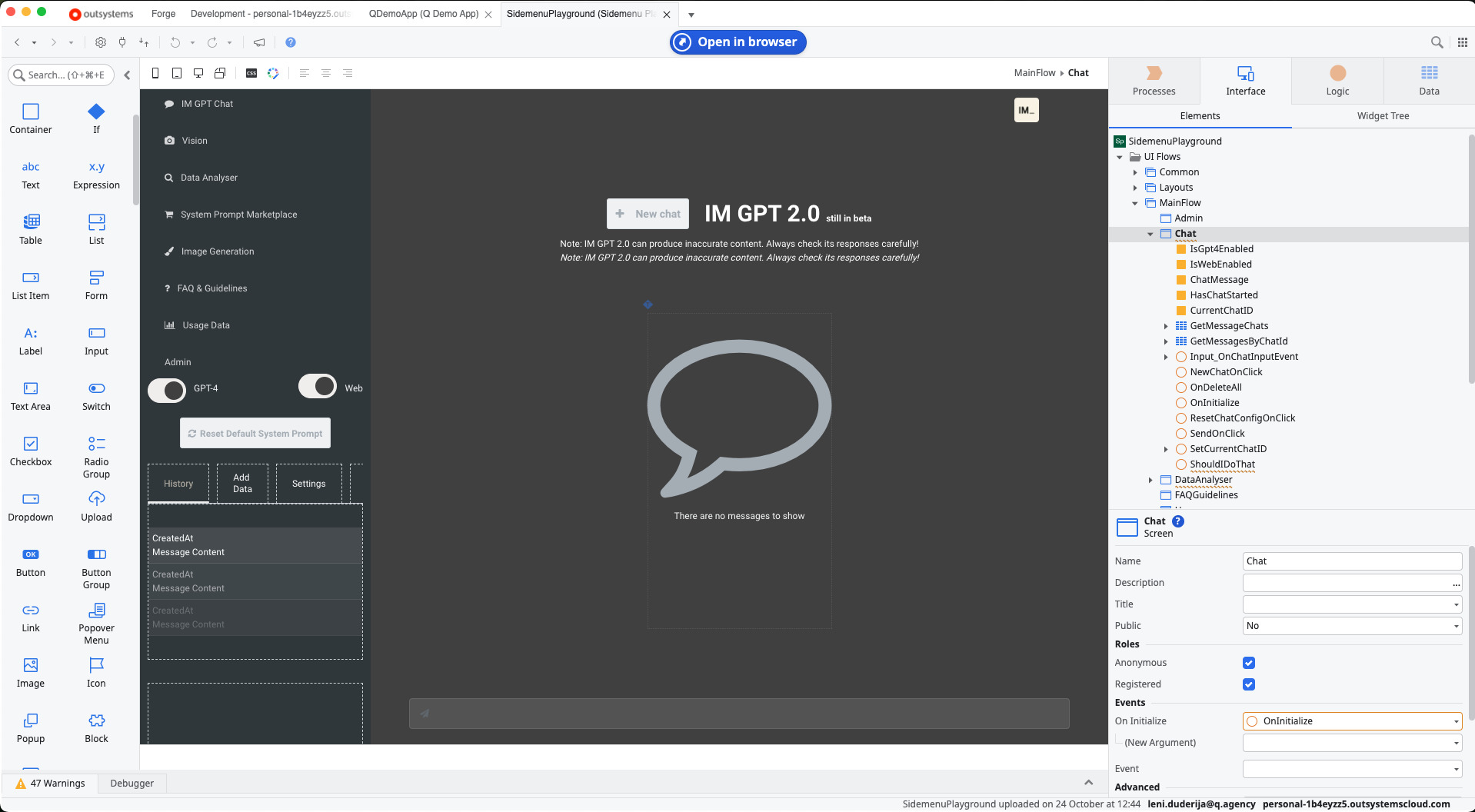Open the Public property dropdown

[x=1455, y=626]
